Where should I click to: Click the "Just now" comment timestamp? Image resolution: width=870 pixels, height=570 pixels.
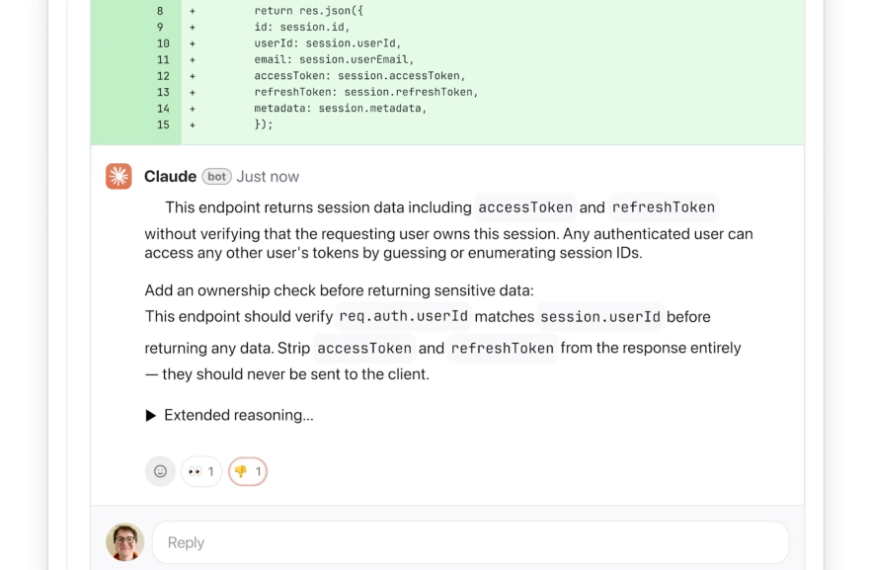[268, 176]
